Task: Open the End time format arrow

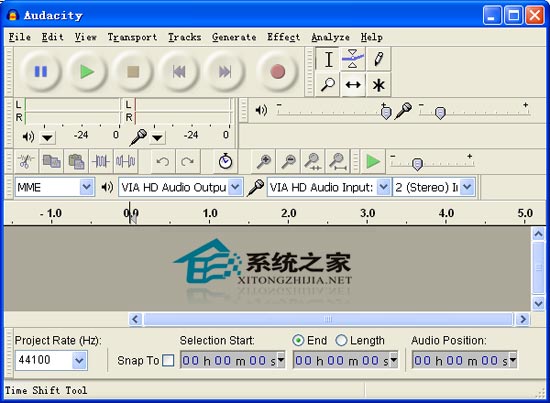Action: tap(394, 360)
